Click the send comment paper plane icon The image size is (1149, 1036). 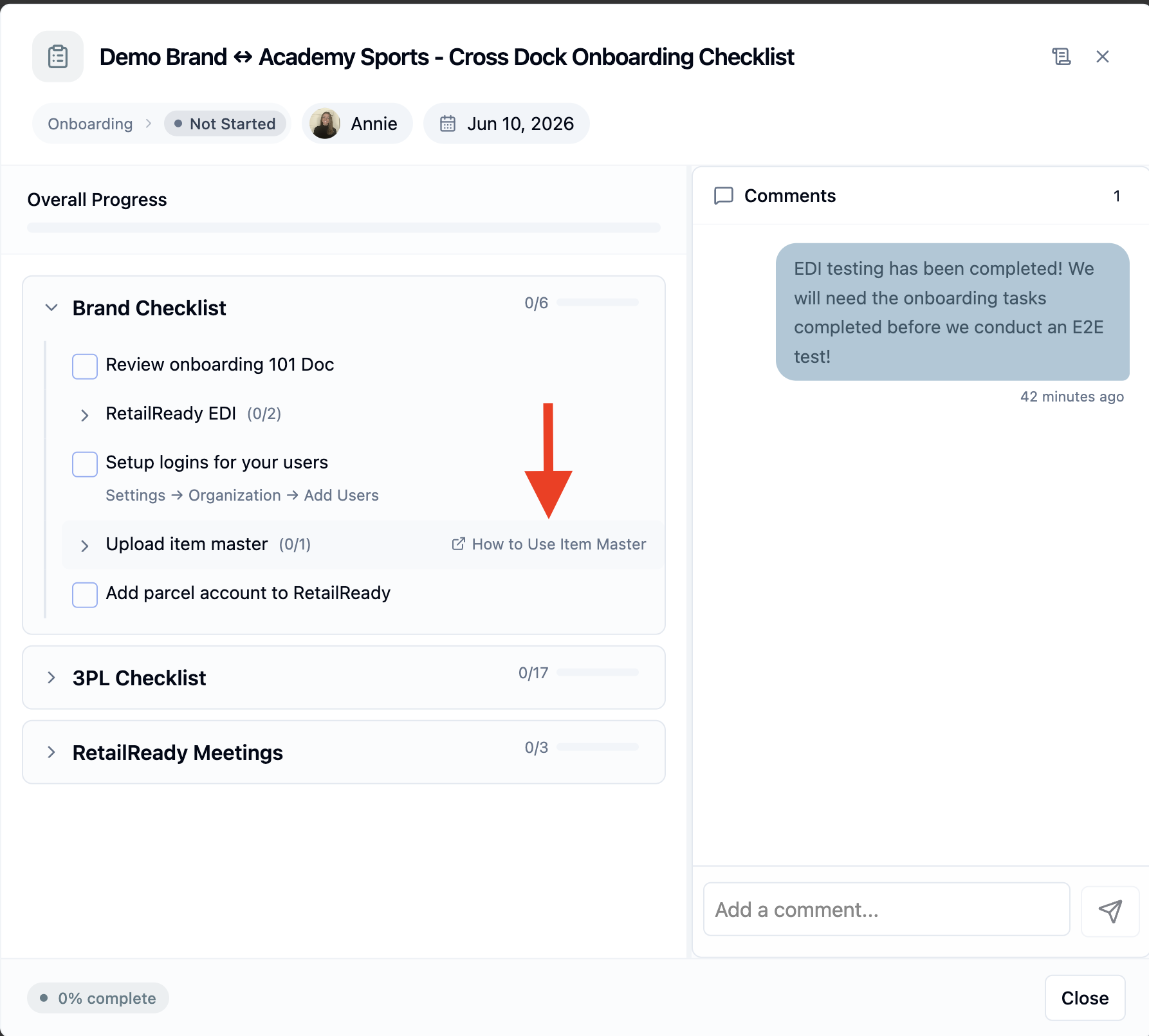pyautogui.click(x=1110, y=911)
